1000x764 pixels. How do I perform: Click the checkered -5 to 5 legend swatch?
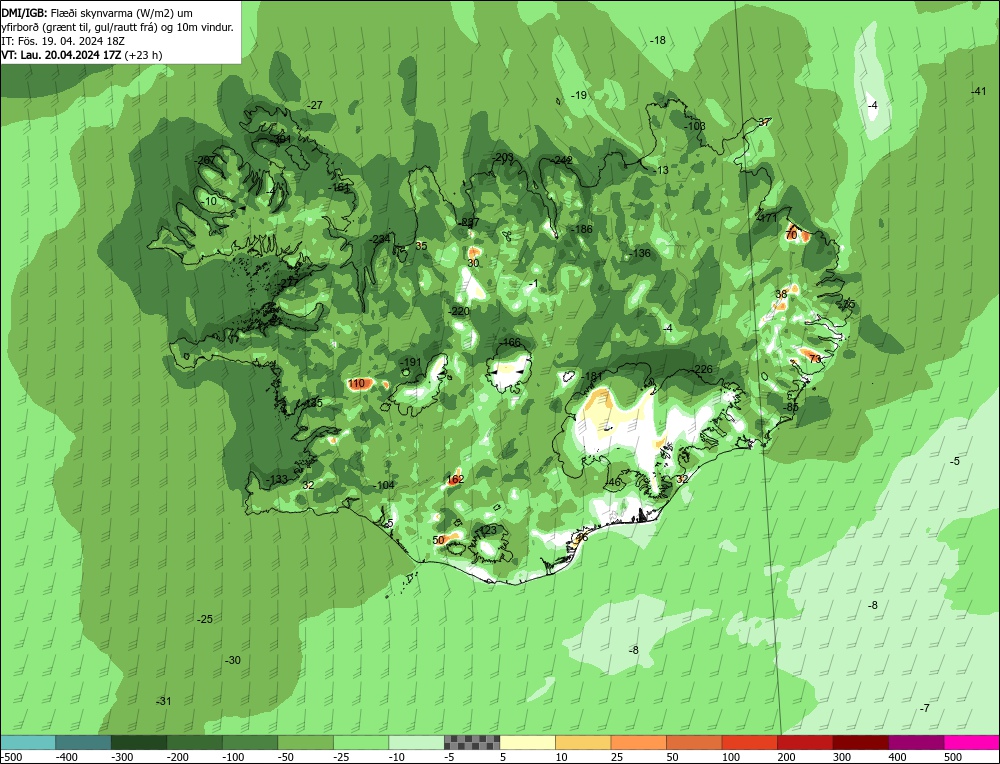tap(472, 742)
